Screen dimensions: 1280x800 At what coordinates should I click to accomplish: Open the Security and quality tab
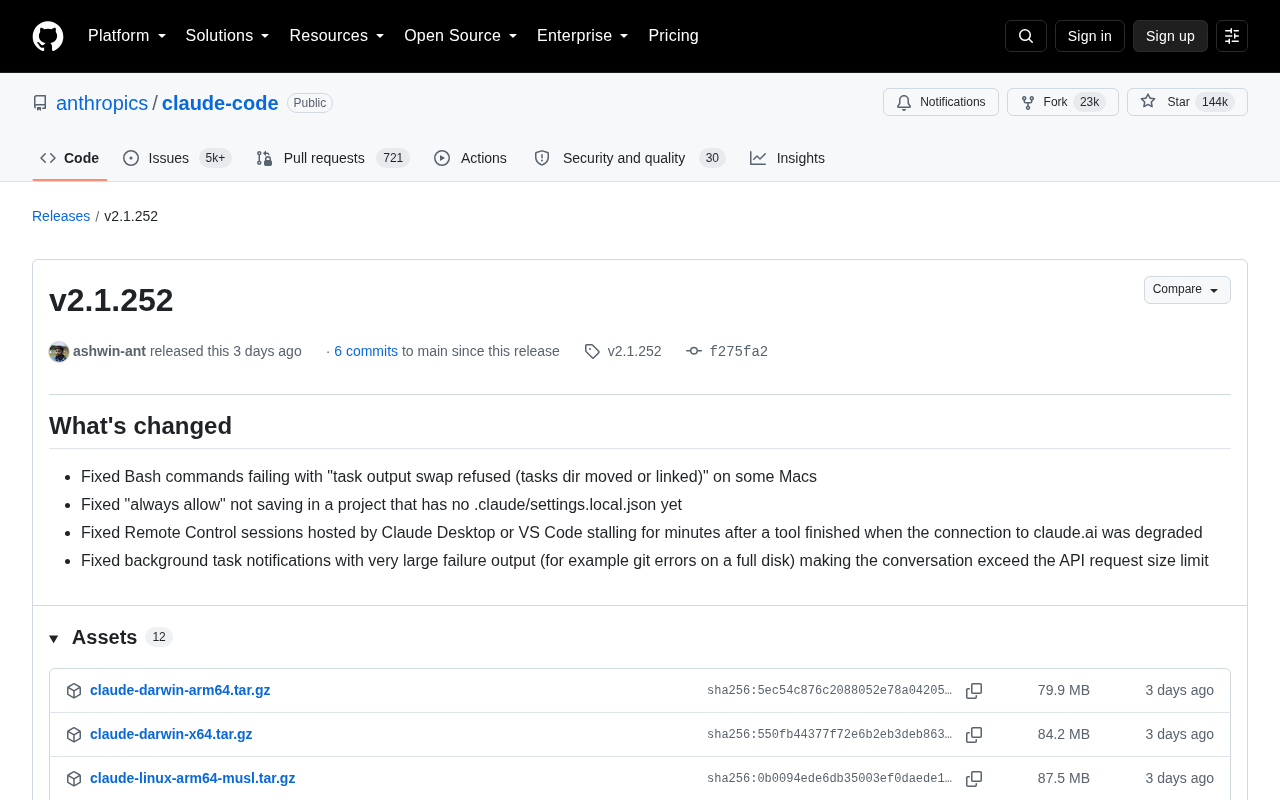tap(629, 158)
